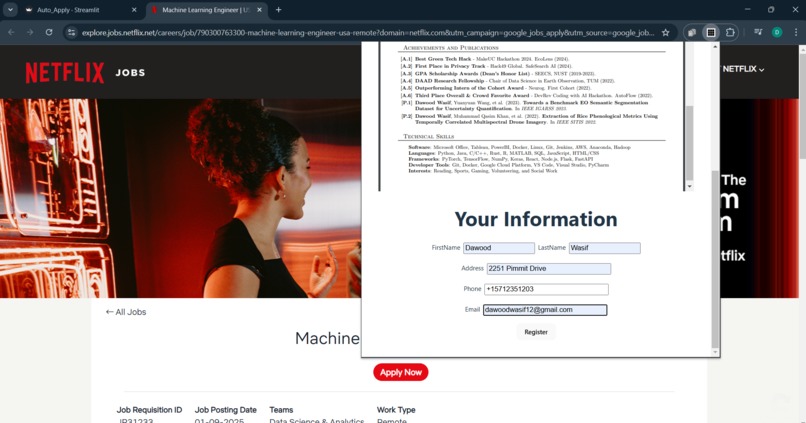806x423 pixels.
Task: Open the tab search dropdown arrow
Action: click(x=10, y=10)
